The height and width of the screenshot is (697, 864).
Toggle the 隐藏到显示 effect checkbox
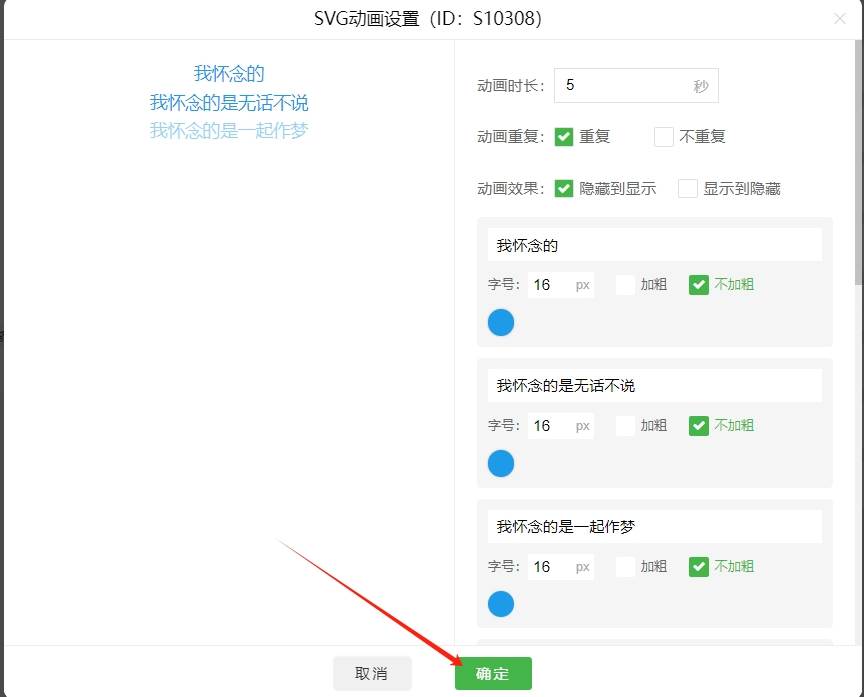[564, 188]
